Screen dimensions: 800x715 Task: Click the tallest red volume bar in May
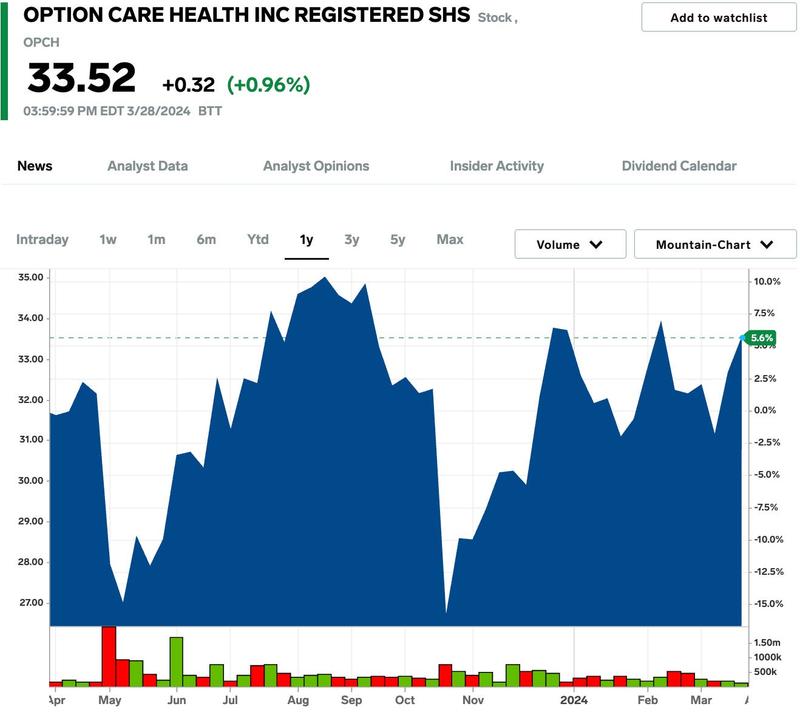(109, 656)
